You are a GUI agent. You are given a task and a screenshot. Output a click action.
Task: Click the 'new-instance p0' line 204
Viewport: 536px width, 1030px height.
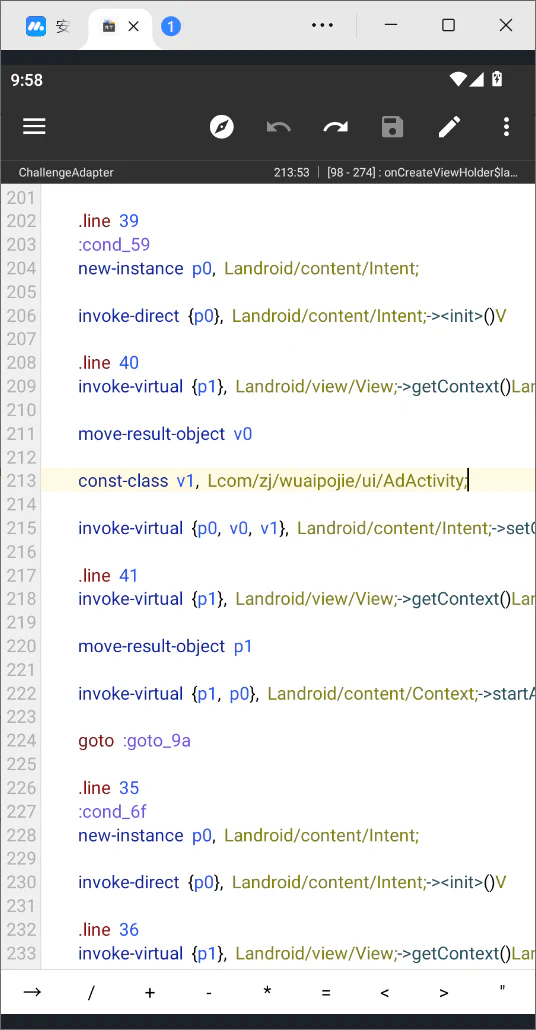click(248, 269)
